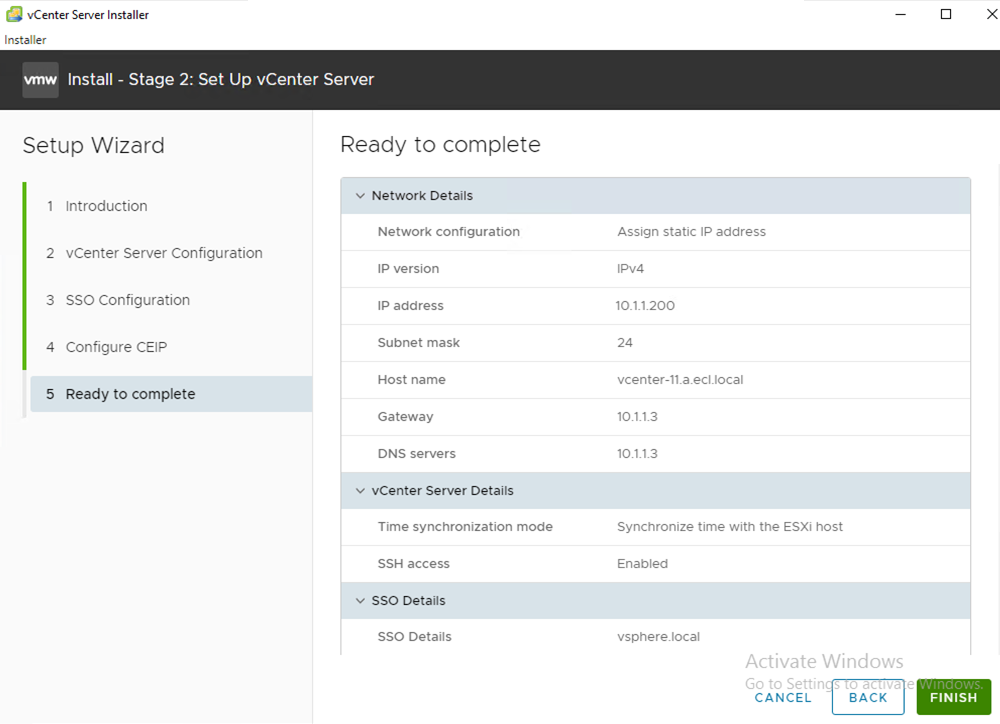Open the Installer menu
The width and height of the screenshot is (1000, 724).
point(26,40)
